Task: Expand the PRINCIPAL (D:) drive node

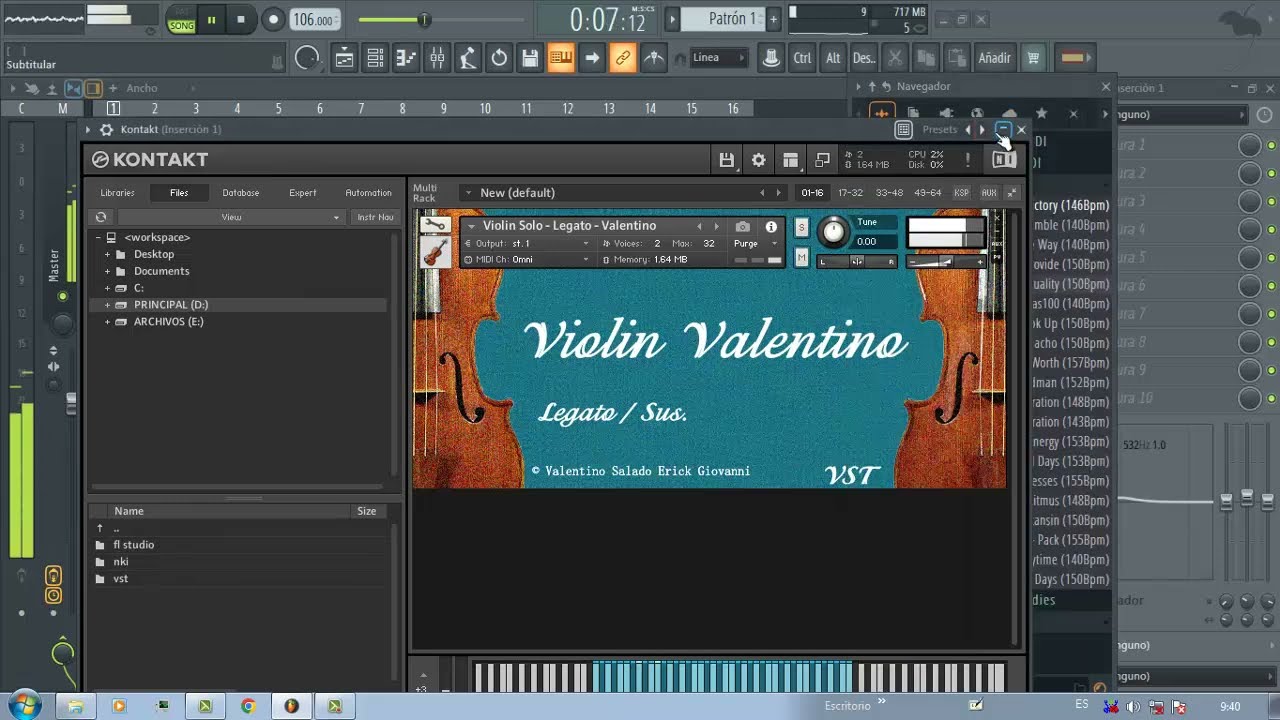Action: [x=107, y=305]
